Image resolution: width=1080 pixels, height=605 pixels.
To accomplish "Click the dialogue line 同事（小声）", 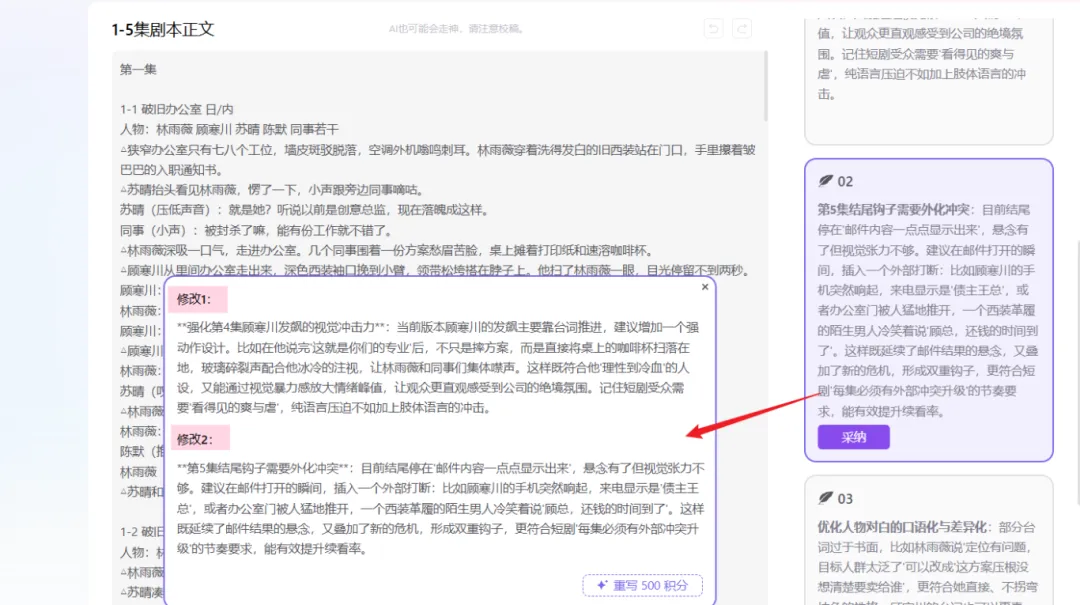I will coord(256,230).
